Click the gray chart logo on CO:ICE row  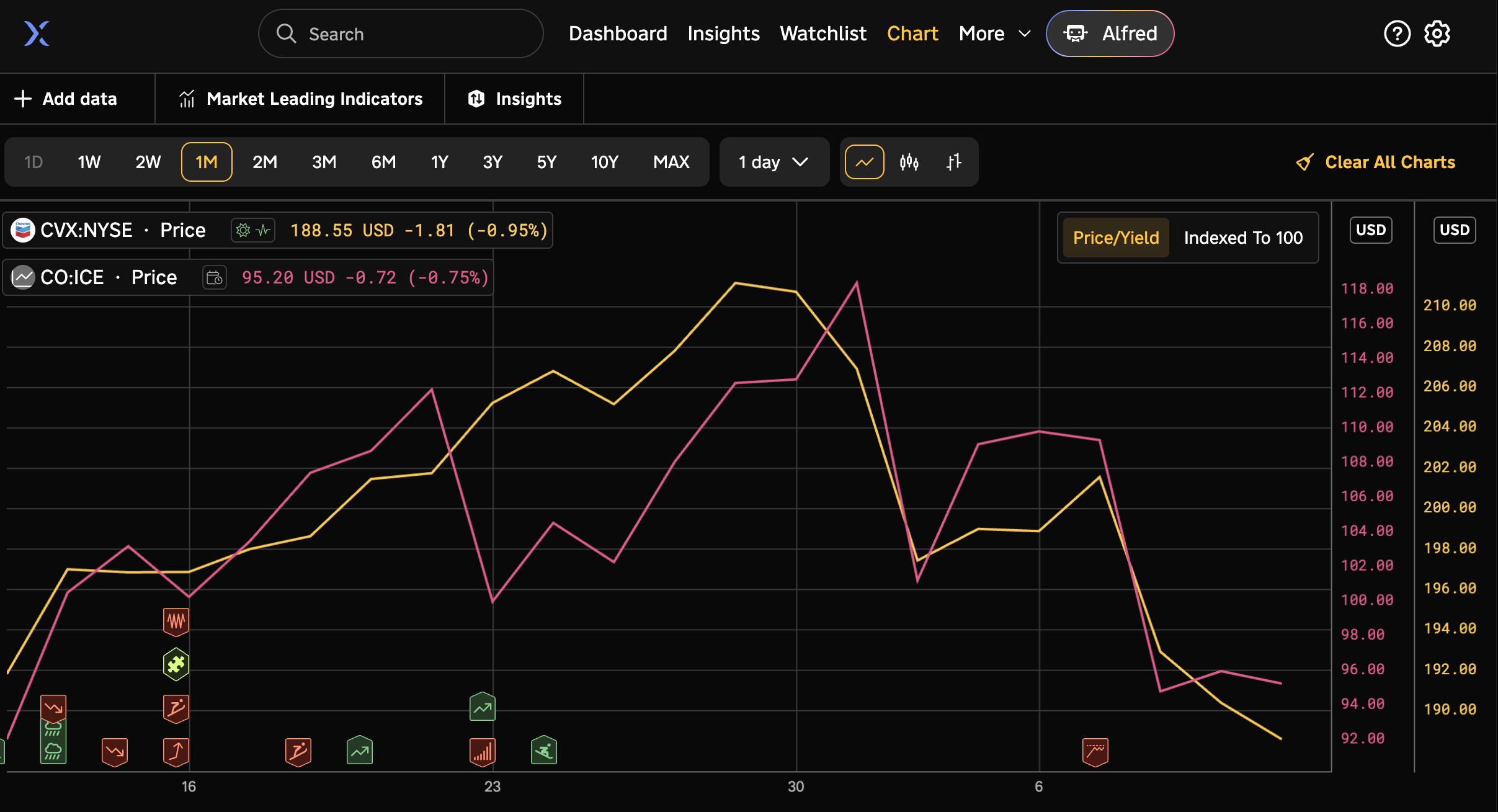[x=23, y=277]
